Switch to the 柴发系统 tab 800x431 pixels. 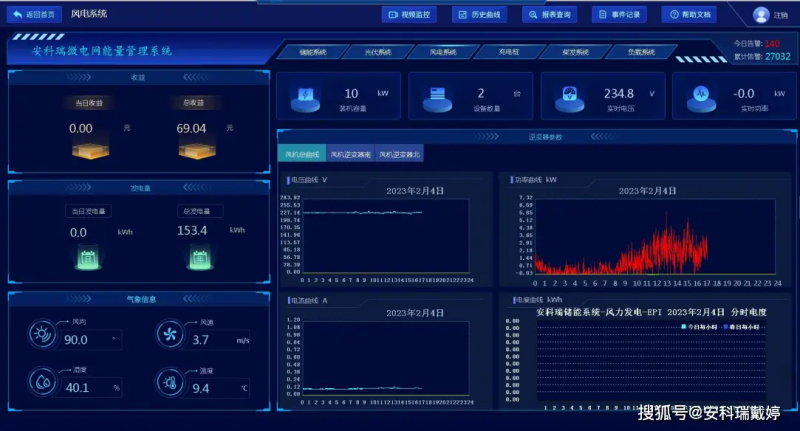576,52
